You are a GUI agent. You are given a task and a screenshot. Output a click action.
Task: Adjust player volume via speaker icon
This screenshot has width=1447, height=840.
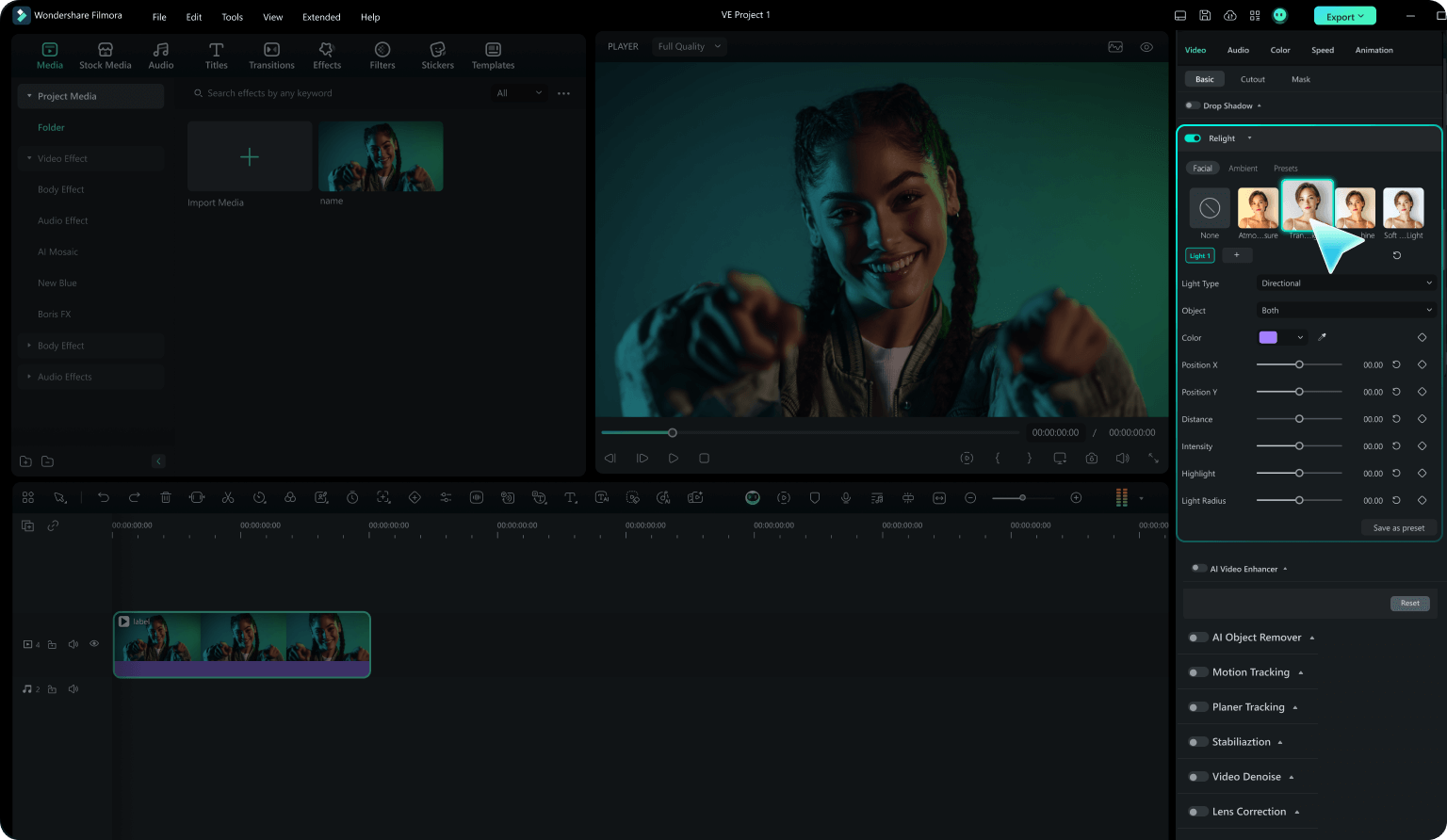click(x=1122, y=458)
